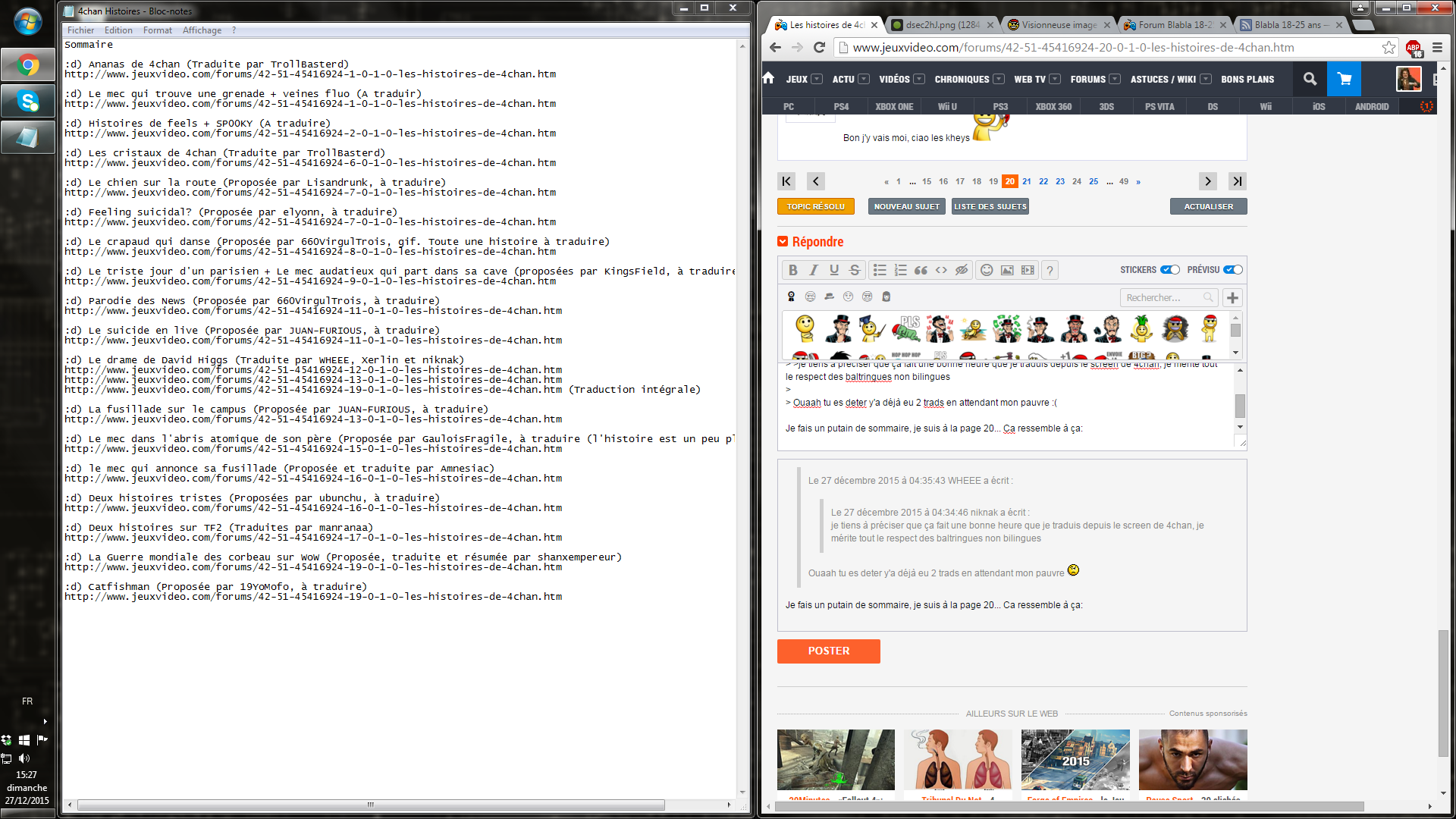Disable the PRÉVISU preview switch
The height and width of the screenshot is (819, 1456).
pos(1233,270)
